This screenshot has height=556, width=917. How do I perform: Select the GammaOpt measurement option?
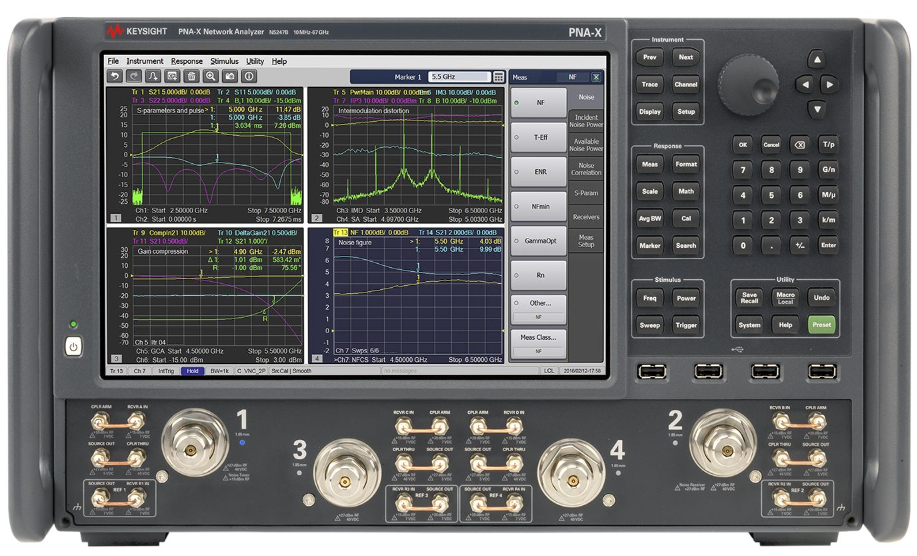(538, 241)
